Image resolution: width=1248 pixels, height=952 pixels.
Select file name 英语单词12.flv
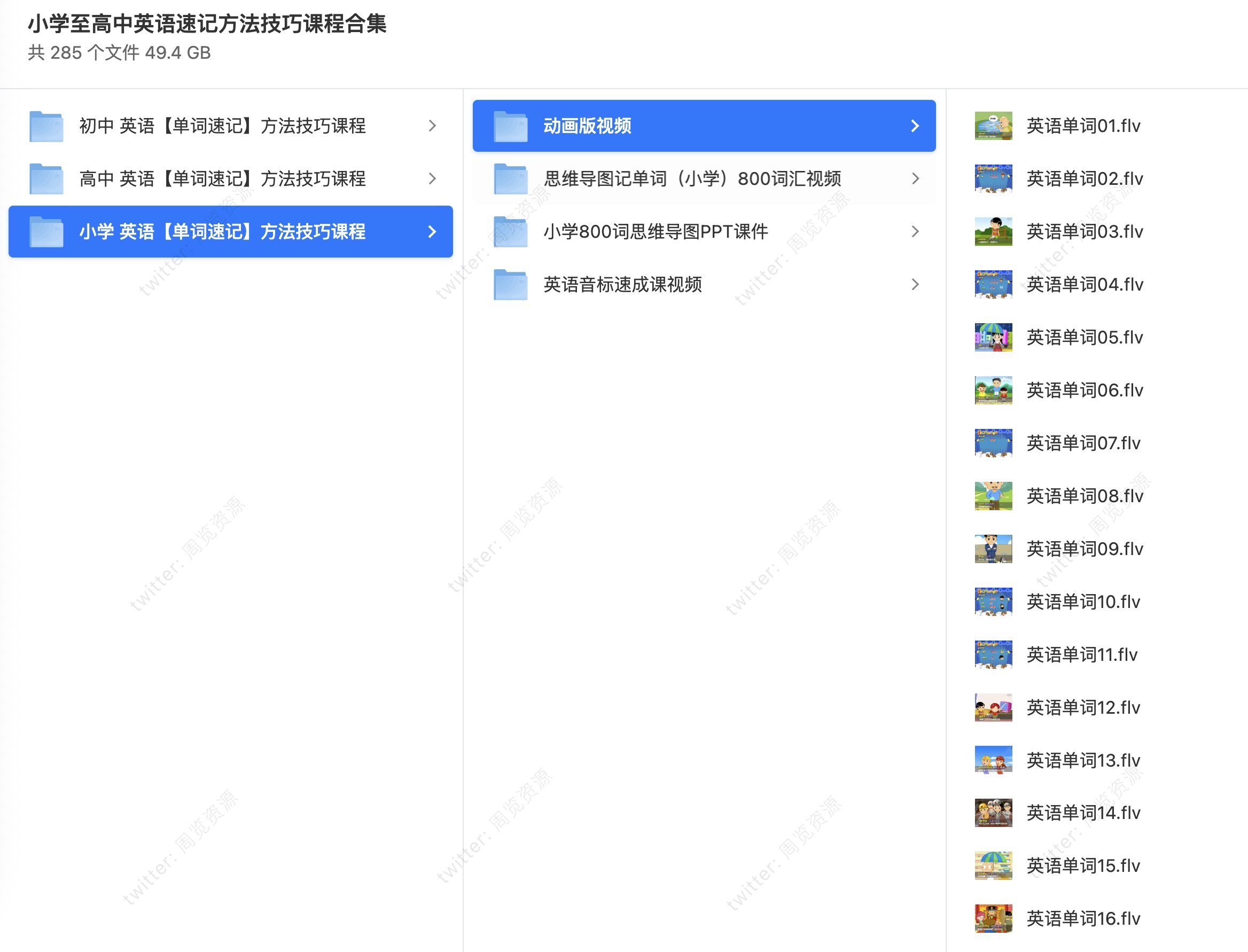pos(1083,707)
